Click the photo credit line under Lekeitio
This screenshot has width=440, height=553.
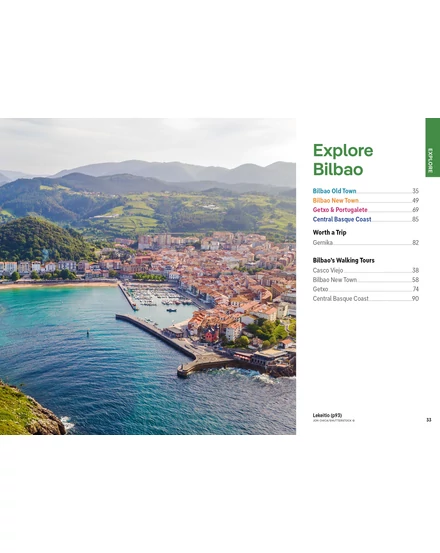point(334,420)
